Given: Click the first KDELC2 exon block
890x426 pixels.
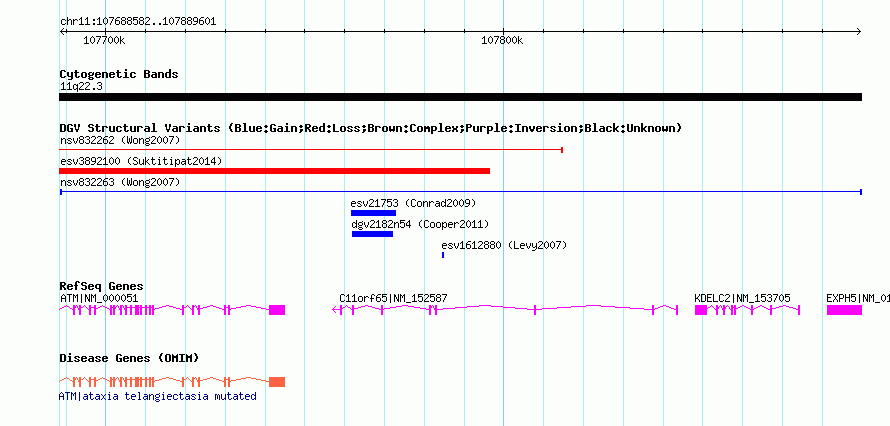Looking at the screenshot, I should (701, 310).
